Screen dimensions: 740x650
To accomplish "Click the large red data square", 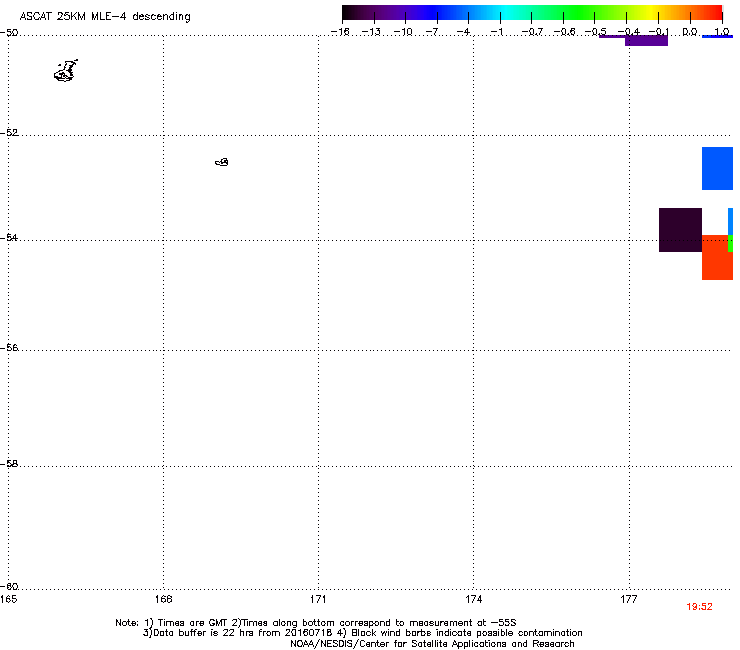I will [717, 257].
